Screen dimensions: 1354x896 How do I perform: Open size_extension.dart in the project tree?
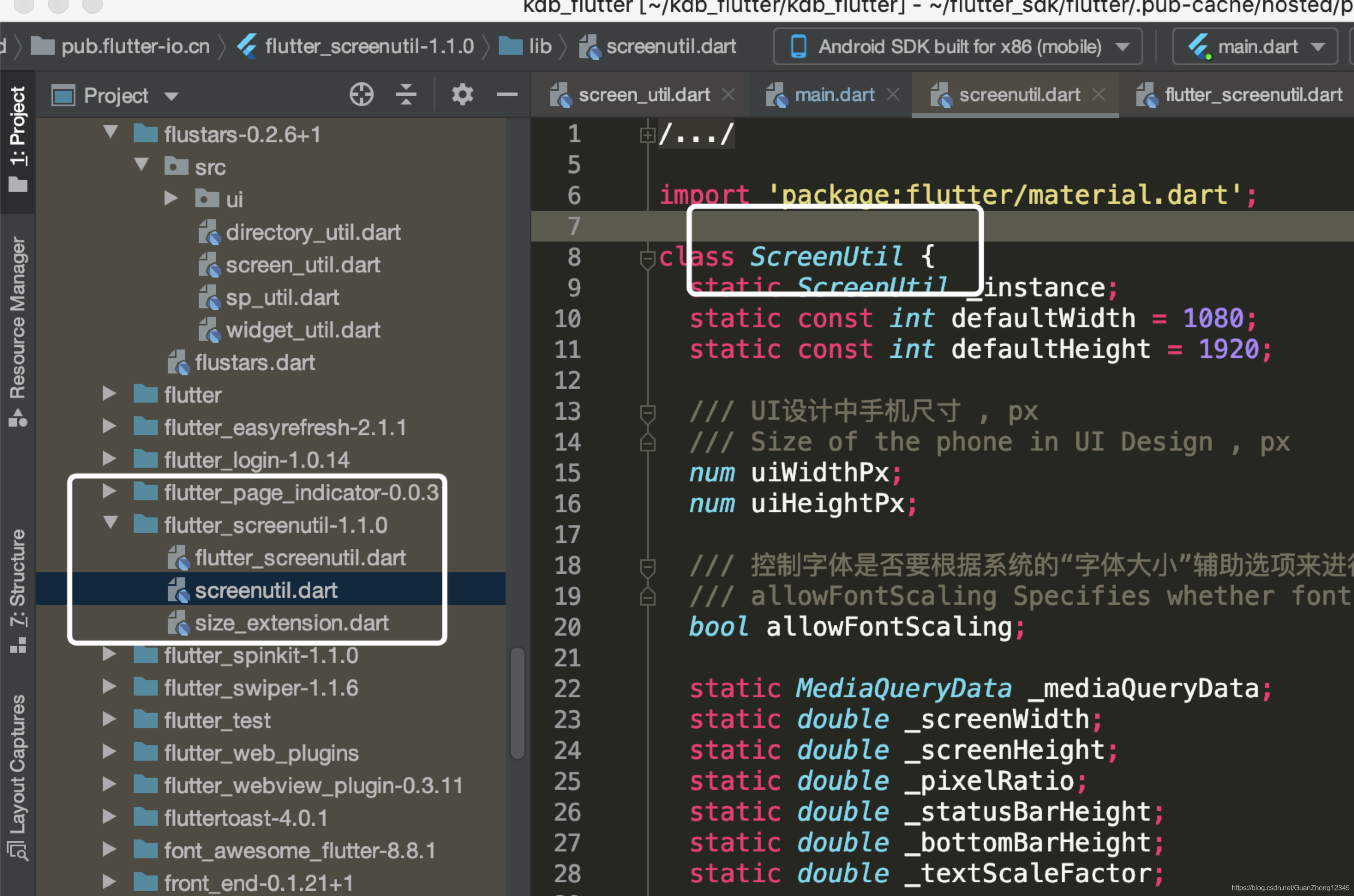pos(291,623)
